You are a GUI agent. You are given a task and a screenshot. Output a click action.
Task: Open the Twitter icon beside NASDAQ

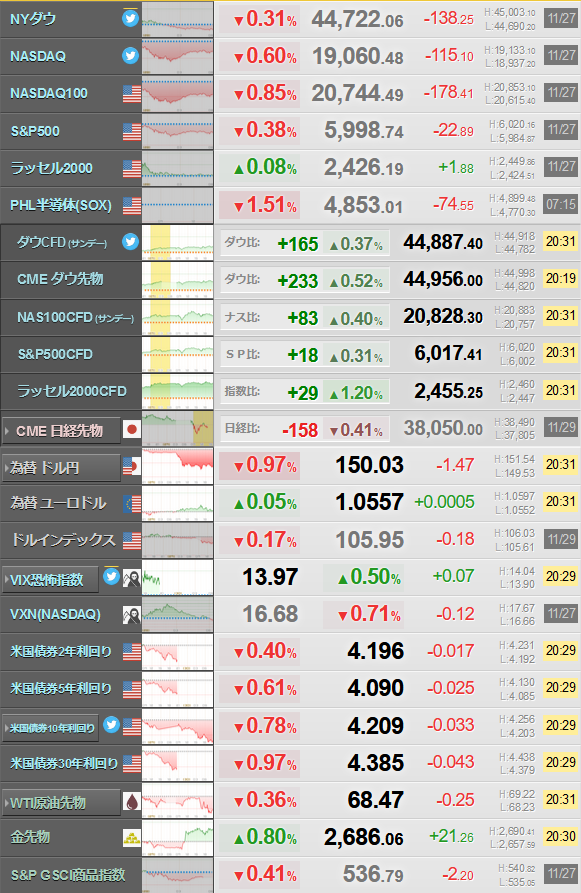coord(130,56)
